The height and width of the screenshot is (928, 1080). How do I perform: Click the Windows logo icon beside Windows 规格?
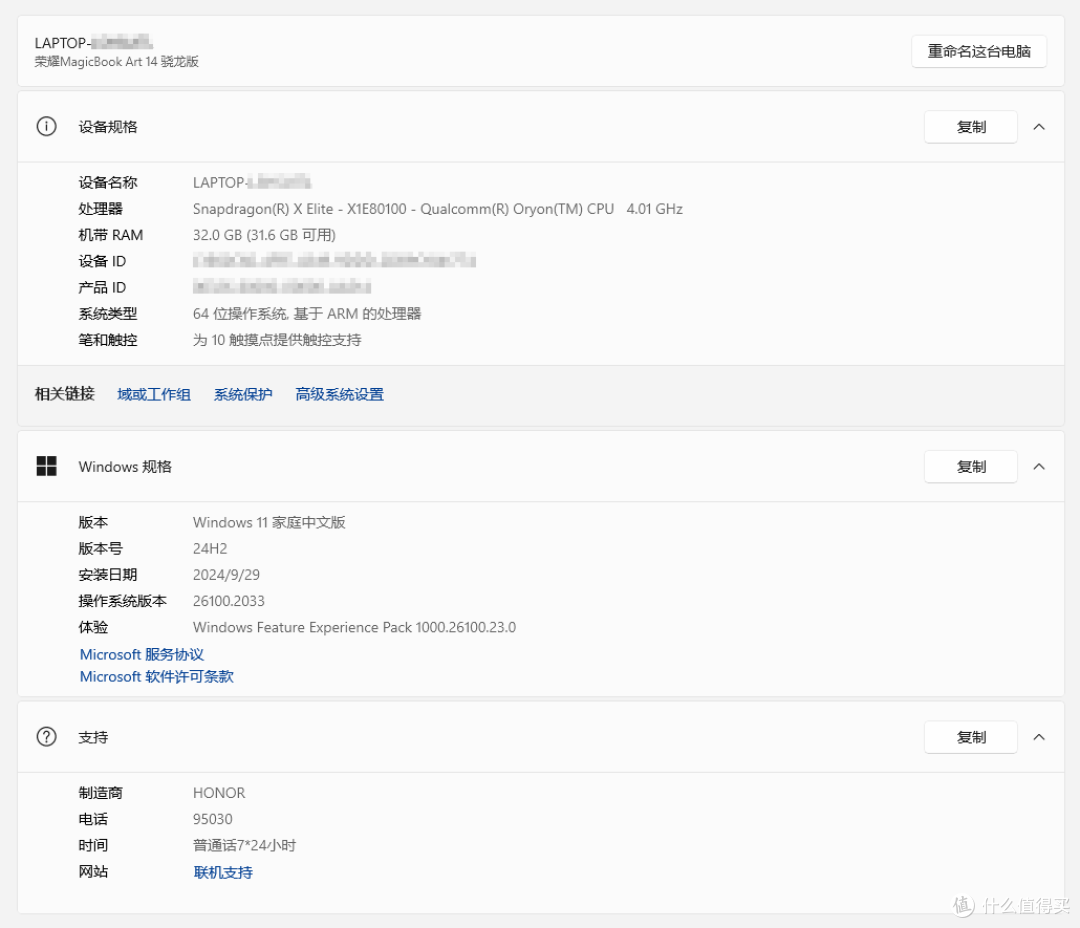[46, 467]
